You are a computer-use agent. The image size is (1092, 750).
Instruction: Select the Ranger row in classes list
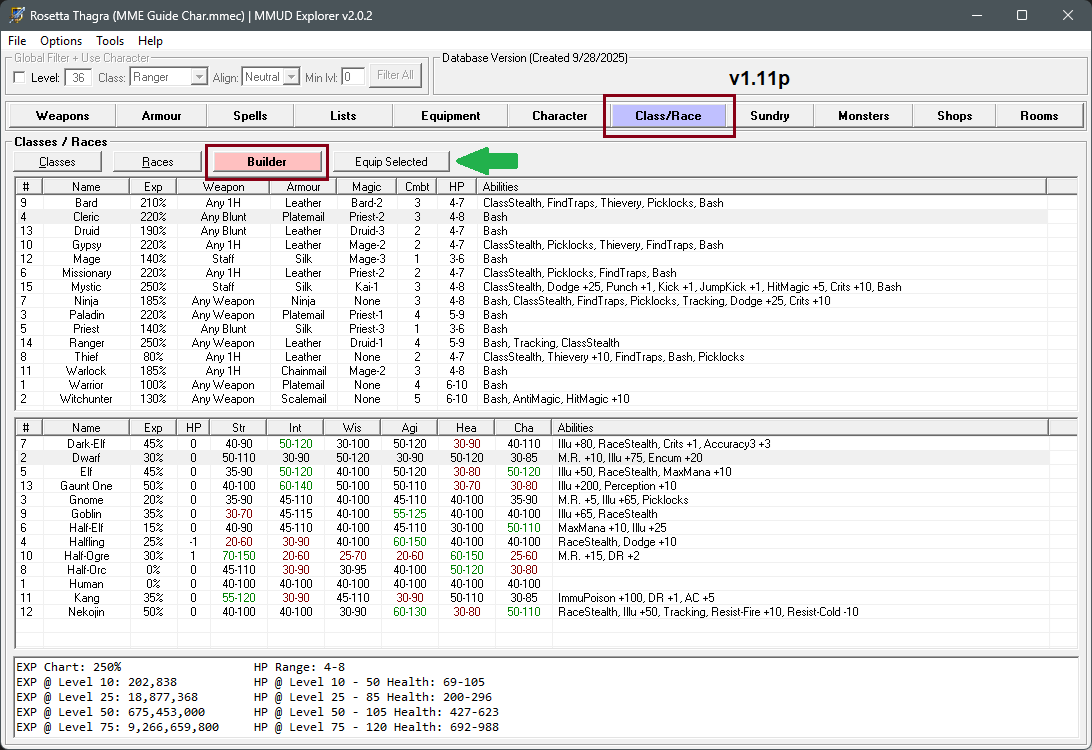coord(86,343)
